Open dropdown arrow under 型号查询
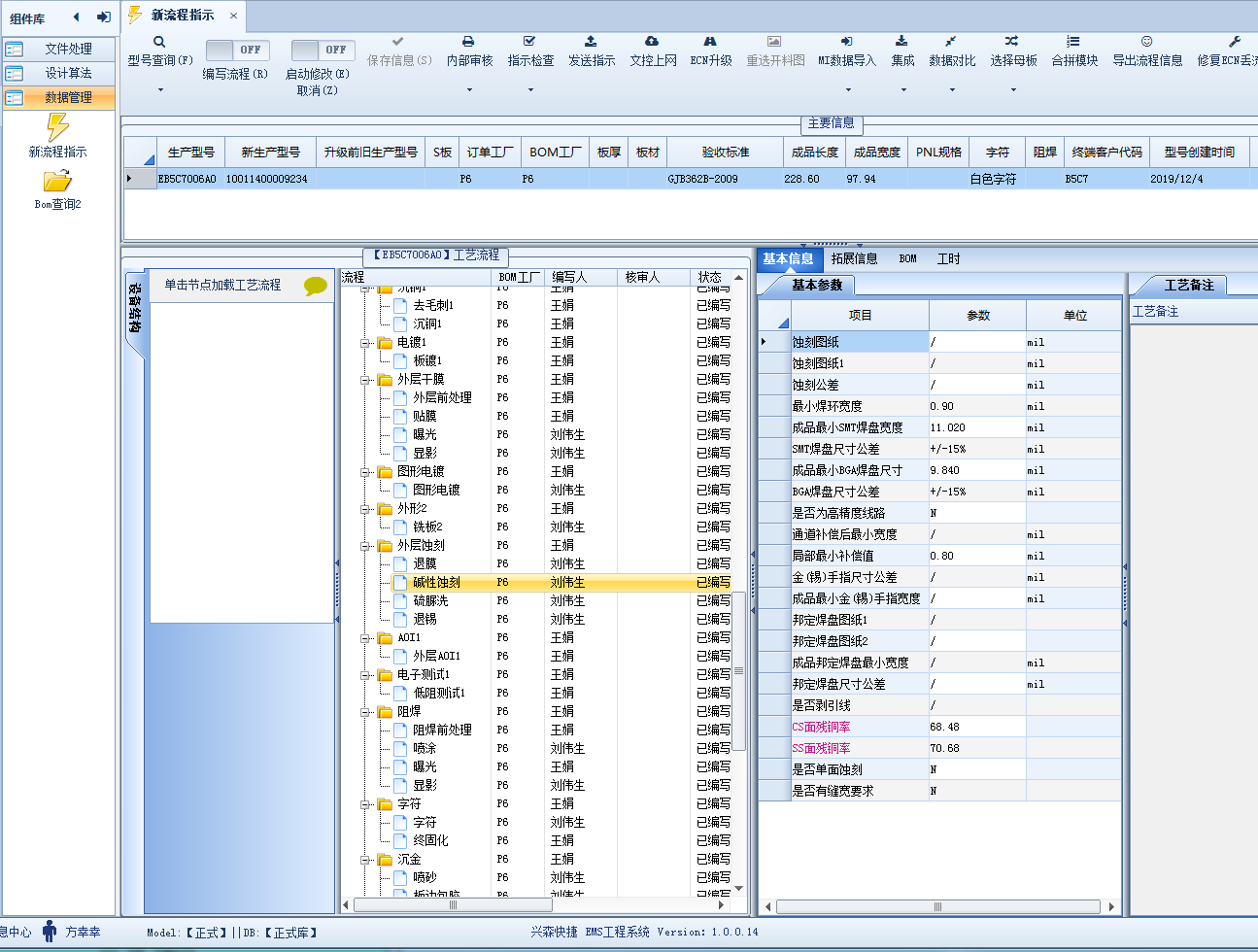 [x=160, y=89]
